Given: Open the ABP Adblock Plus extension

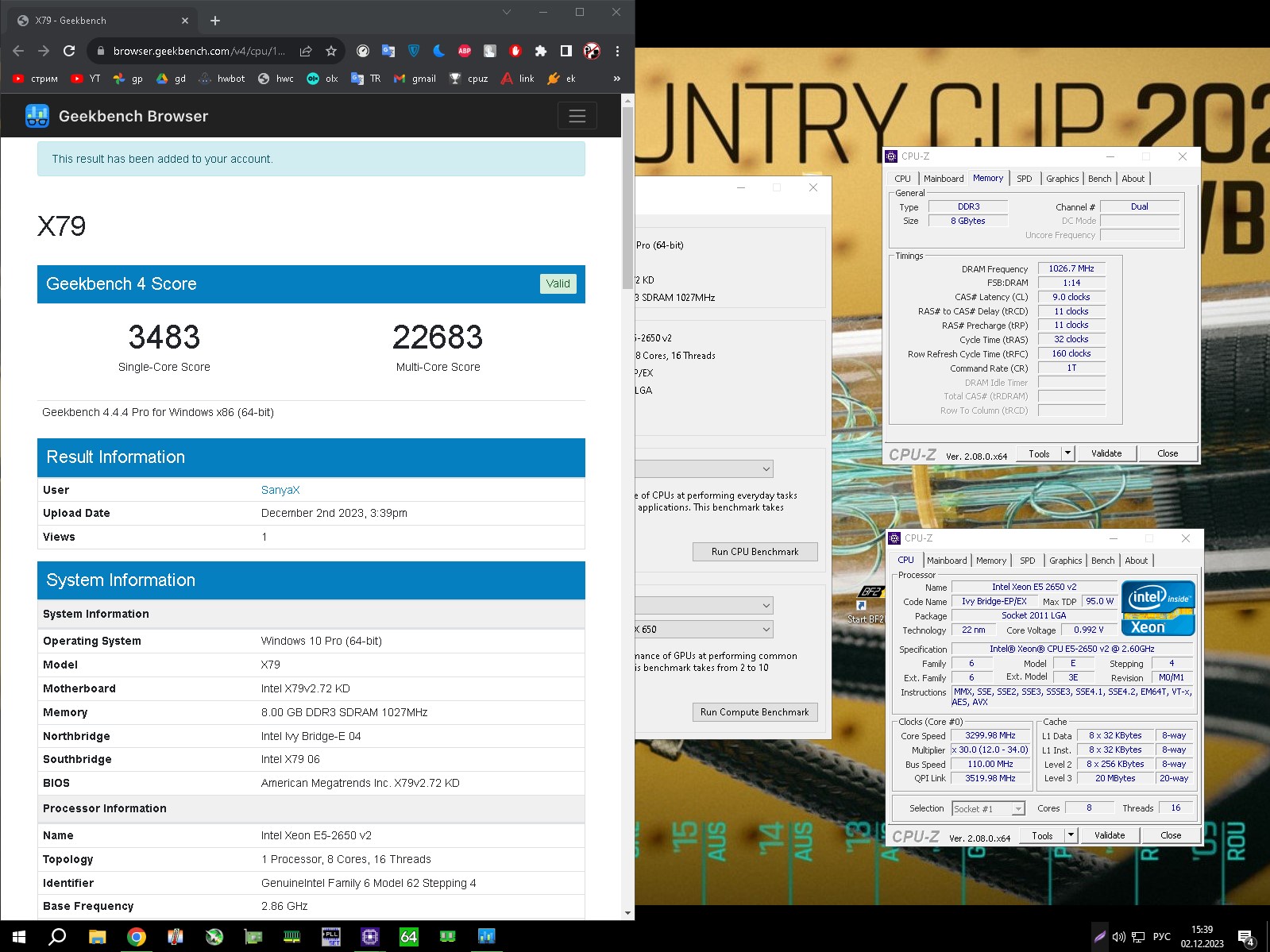Looking at the screenshot, I should pos(465,51).
